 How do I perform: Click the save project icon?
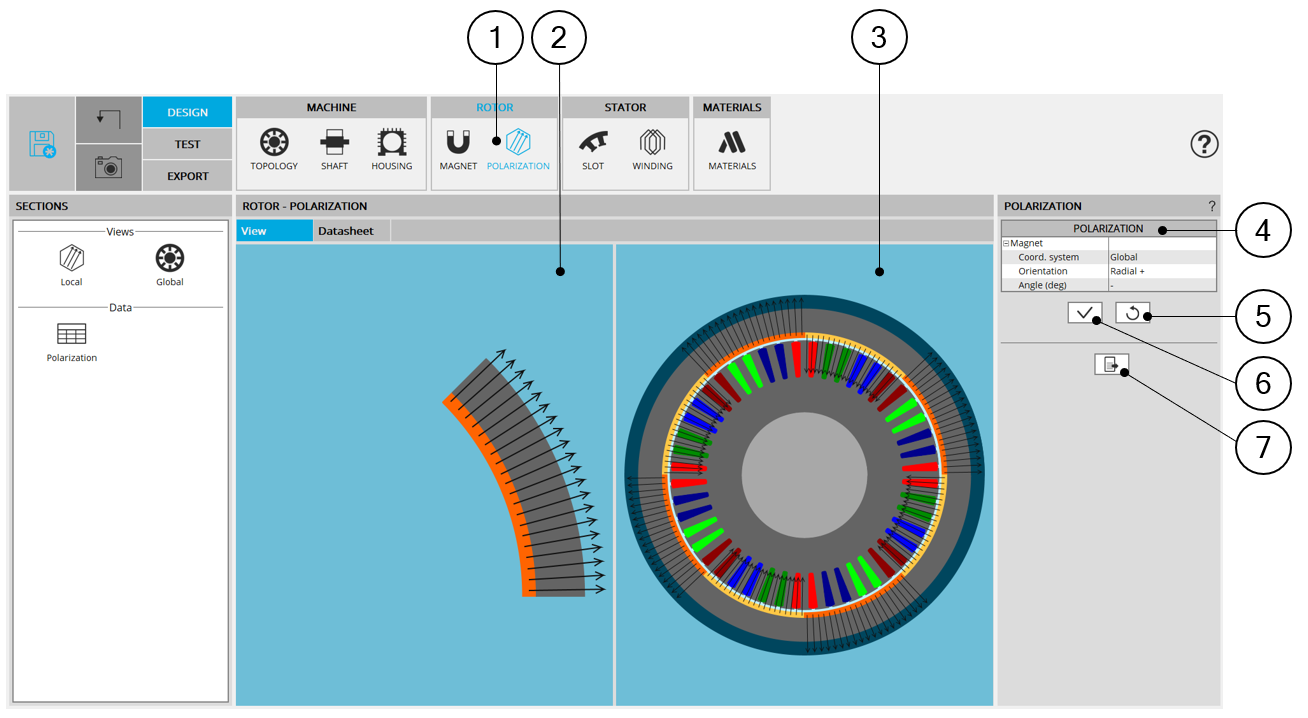tap(42, 144)
